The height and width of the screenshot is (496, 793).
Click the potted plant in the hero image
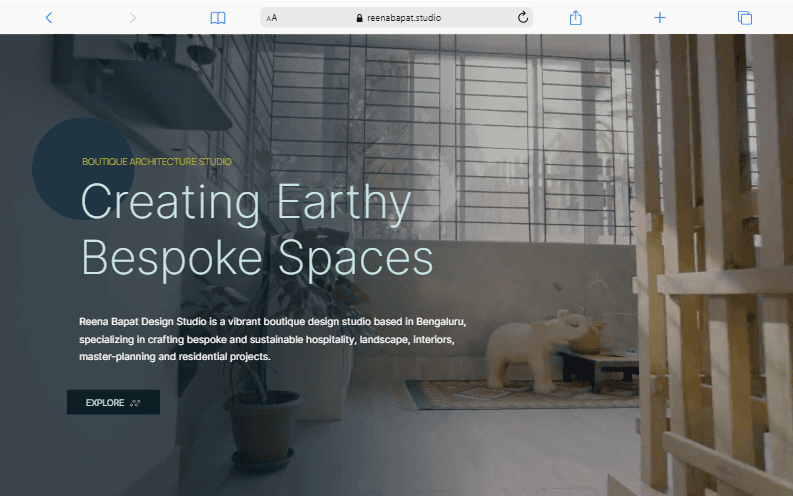(268, 349)
